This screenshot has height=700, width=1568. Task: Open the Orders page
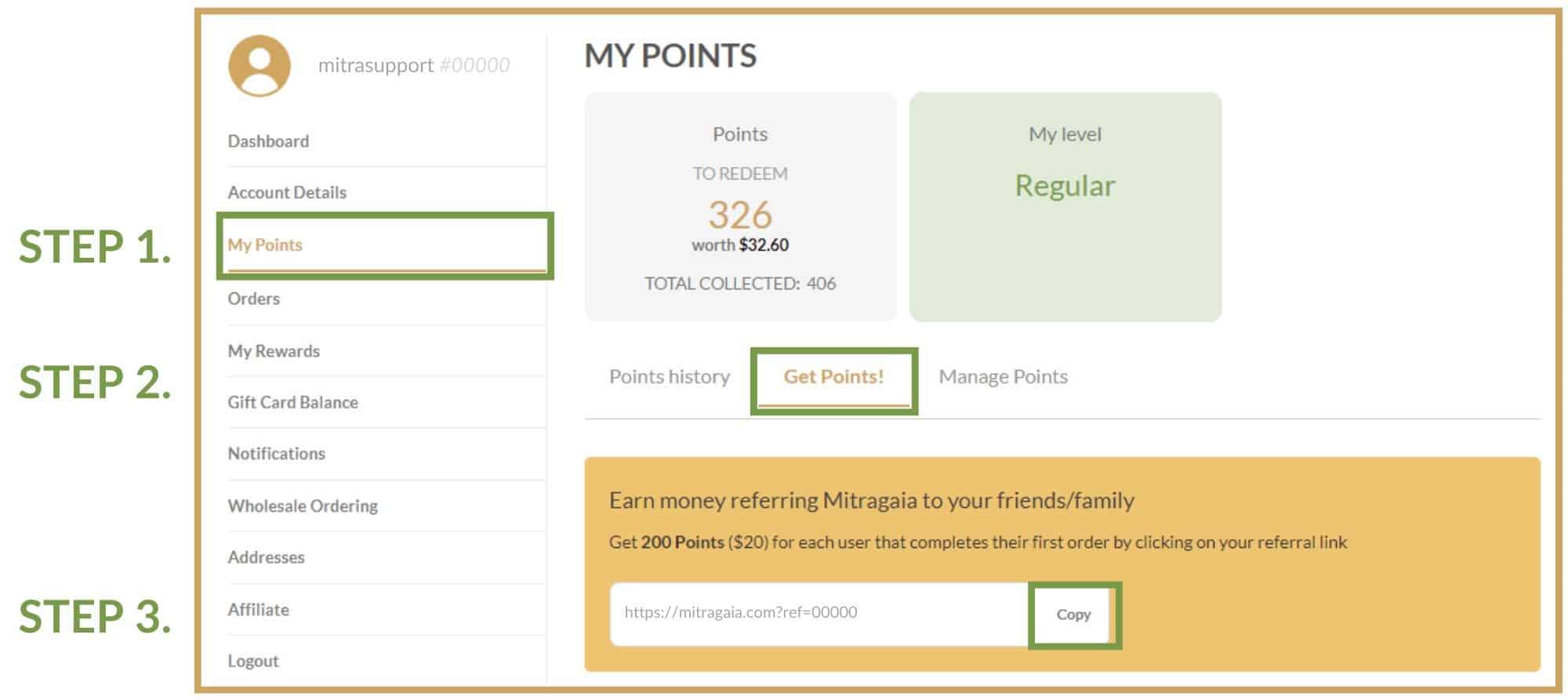coord(253,299)
